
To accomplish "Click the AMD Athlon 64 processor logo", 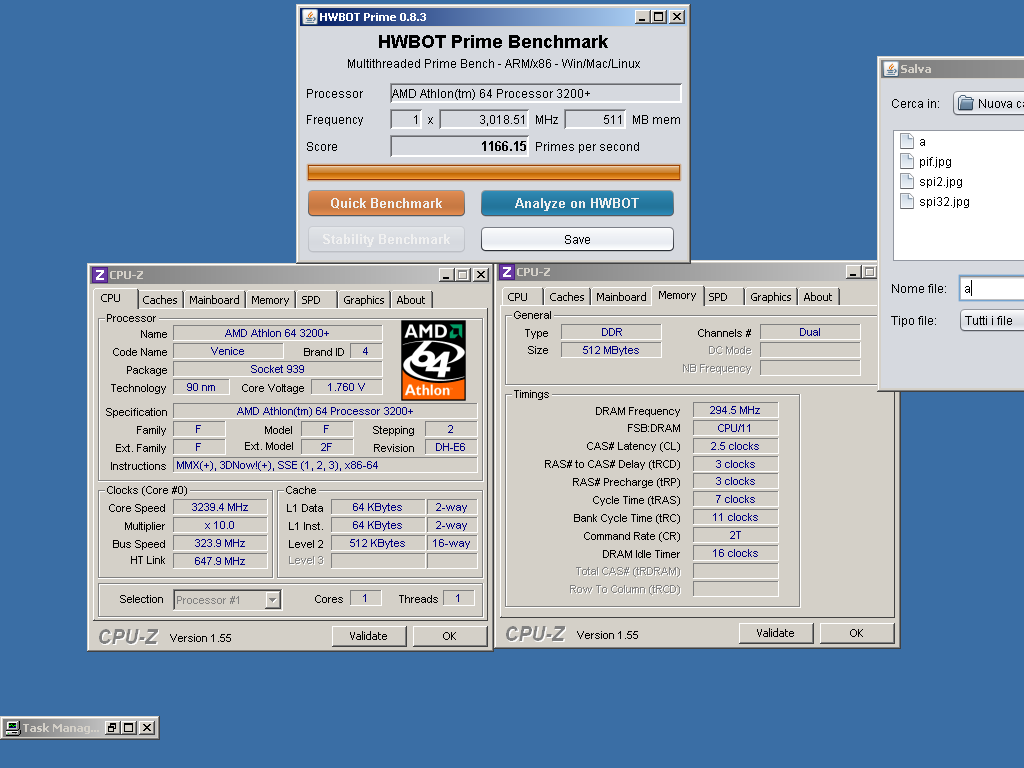I will 433,360.
